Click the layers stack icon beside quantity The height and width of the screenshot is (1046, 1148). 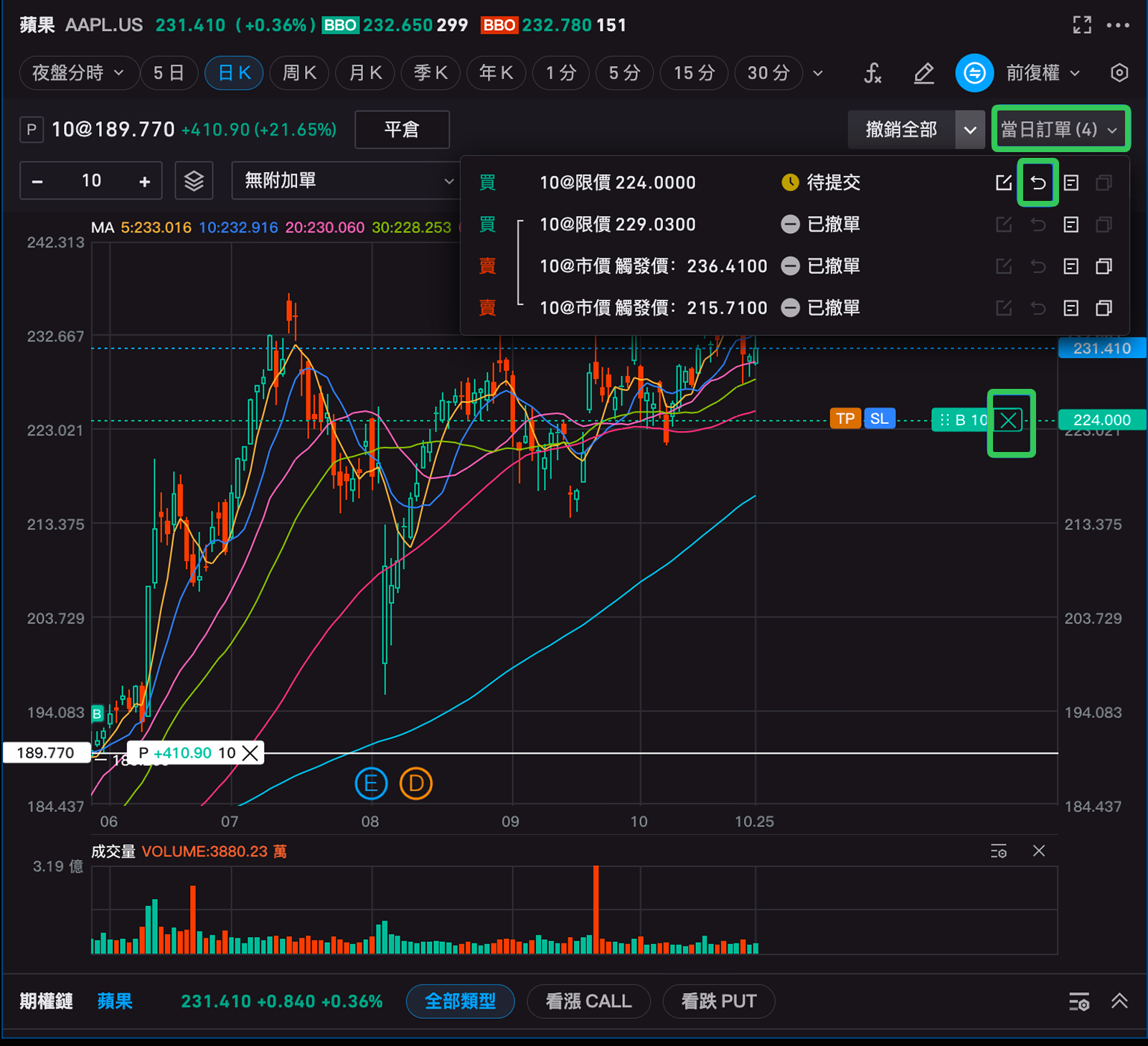(x=194, y=181)
